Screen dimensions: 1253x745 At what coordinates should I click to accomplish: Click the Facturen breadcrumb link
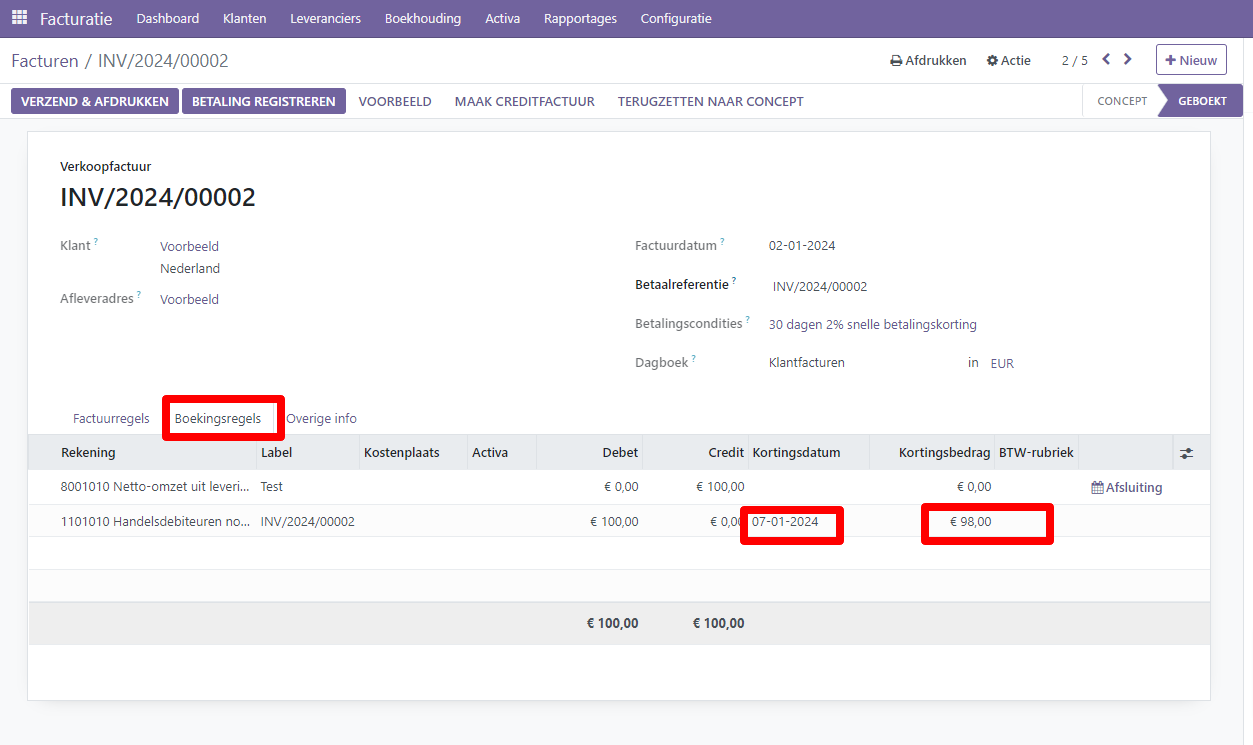coord(45,61)
